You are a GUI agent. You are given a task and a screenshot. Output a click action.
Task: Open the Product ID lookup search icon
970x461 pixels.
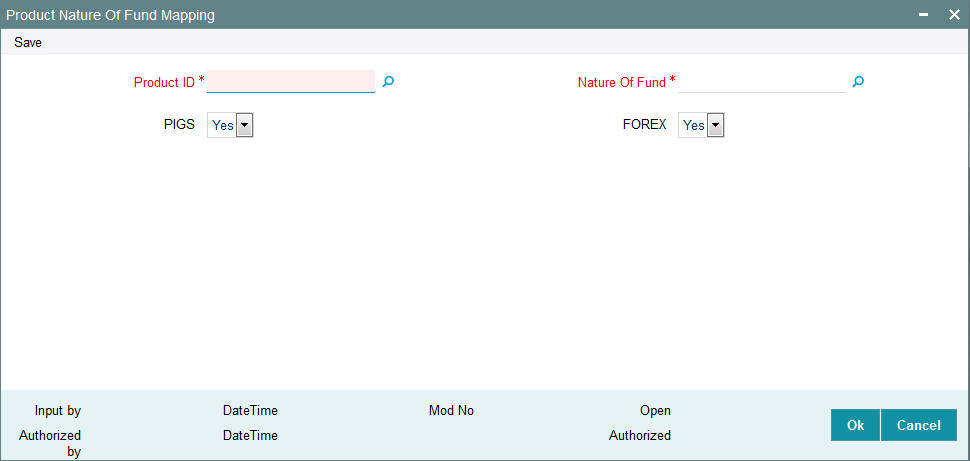388,81
